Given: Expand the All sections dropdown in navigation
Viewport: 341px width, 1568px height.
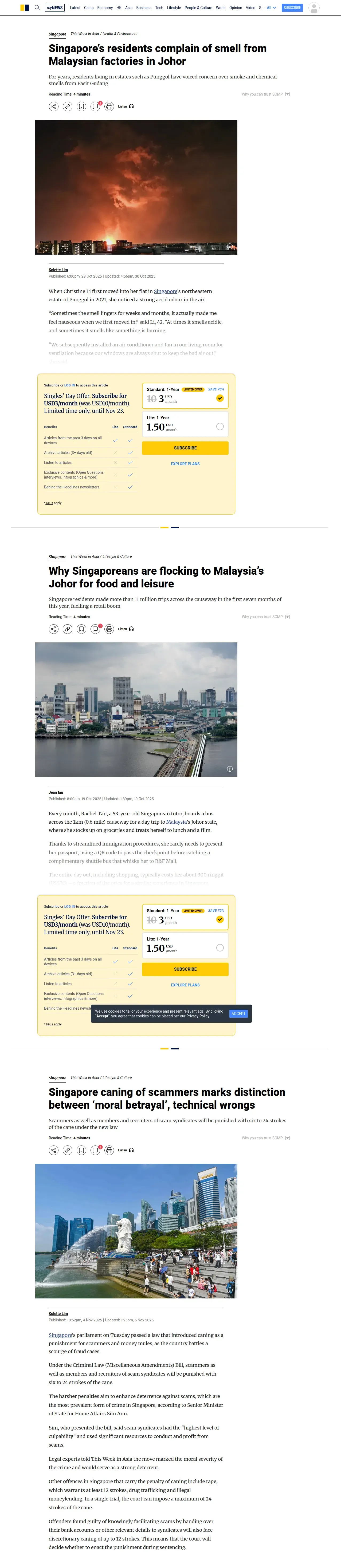Looking at the screenshot, I should [x=271, y=8].
